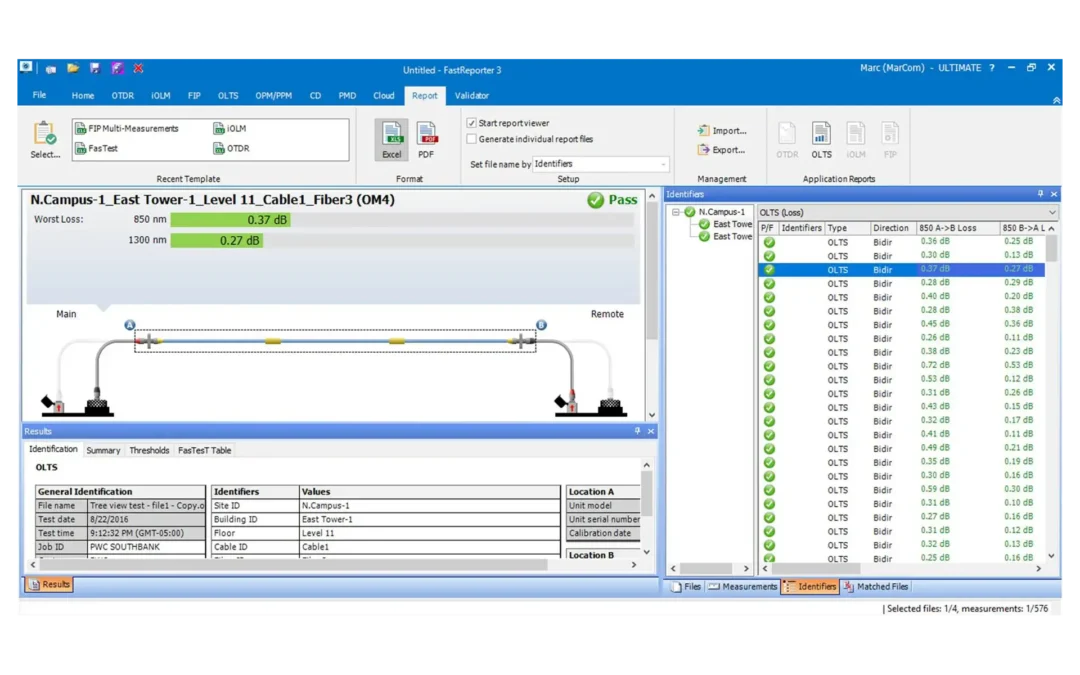The width and height of the screenshot is (1080, 675).
Task: Click the Pass status indicator
Action: coord(612,200)
